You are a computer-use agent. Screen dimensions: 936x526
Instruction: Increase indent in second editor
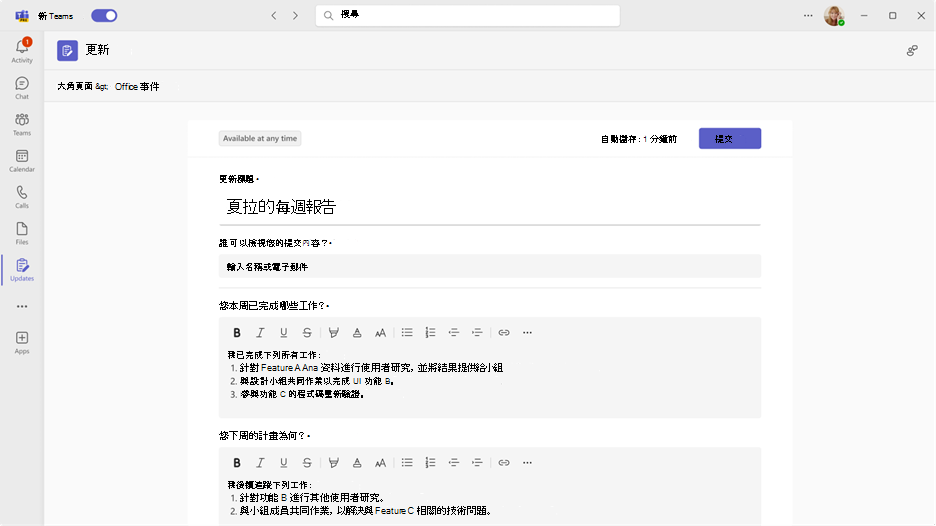point(477,463)
